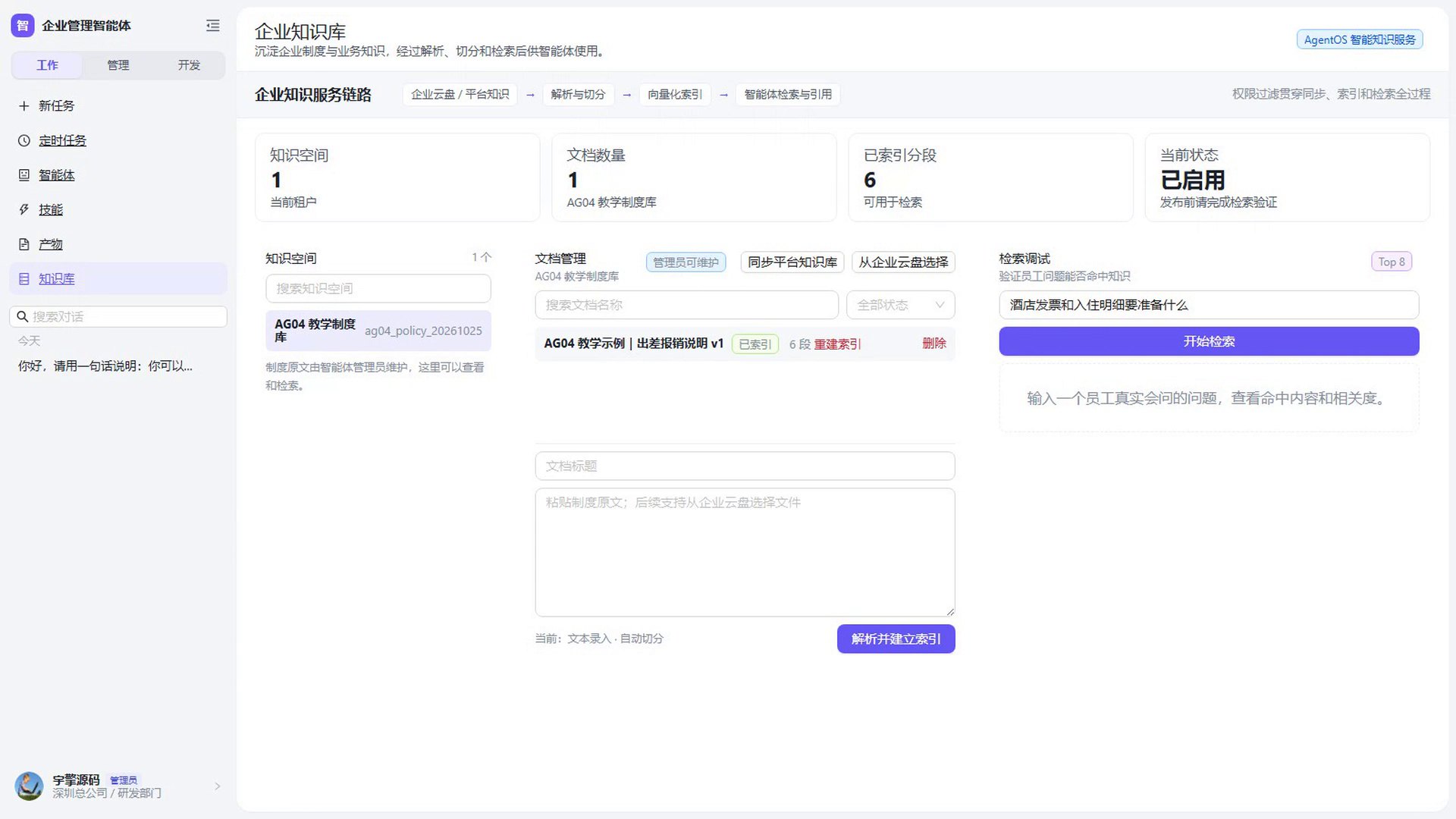
Task: Expand the user profile chevron at bottom
Action: [x=218, y=786]
